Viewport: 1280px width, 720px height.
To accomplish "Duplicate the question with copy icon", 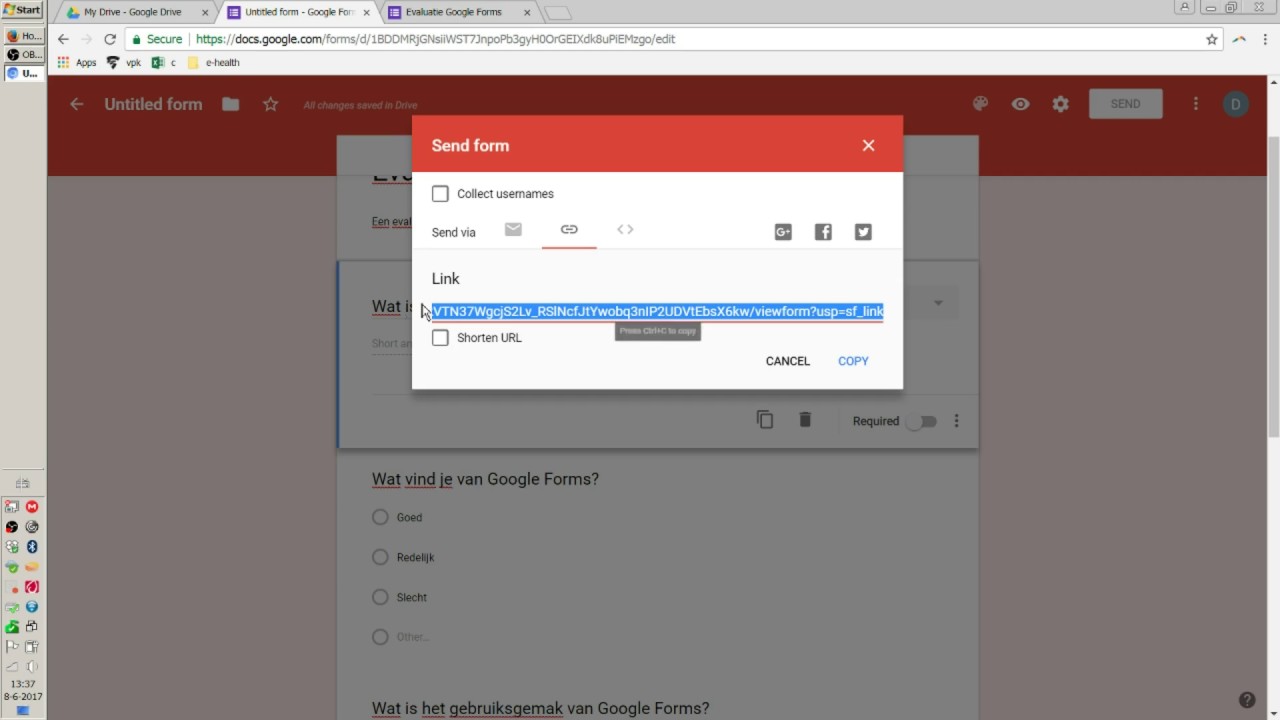I will 765,420.
